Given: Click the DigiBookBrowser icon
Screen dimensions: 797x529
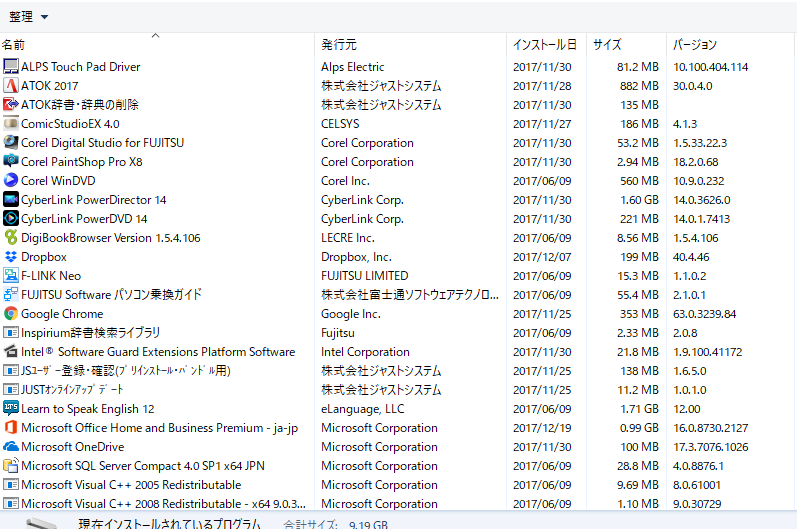Looking at the screenshot, I should (x=11, y=238).
